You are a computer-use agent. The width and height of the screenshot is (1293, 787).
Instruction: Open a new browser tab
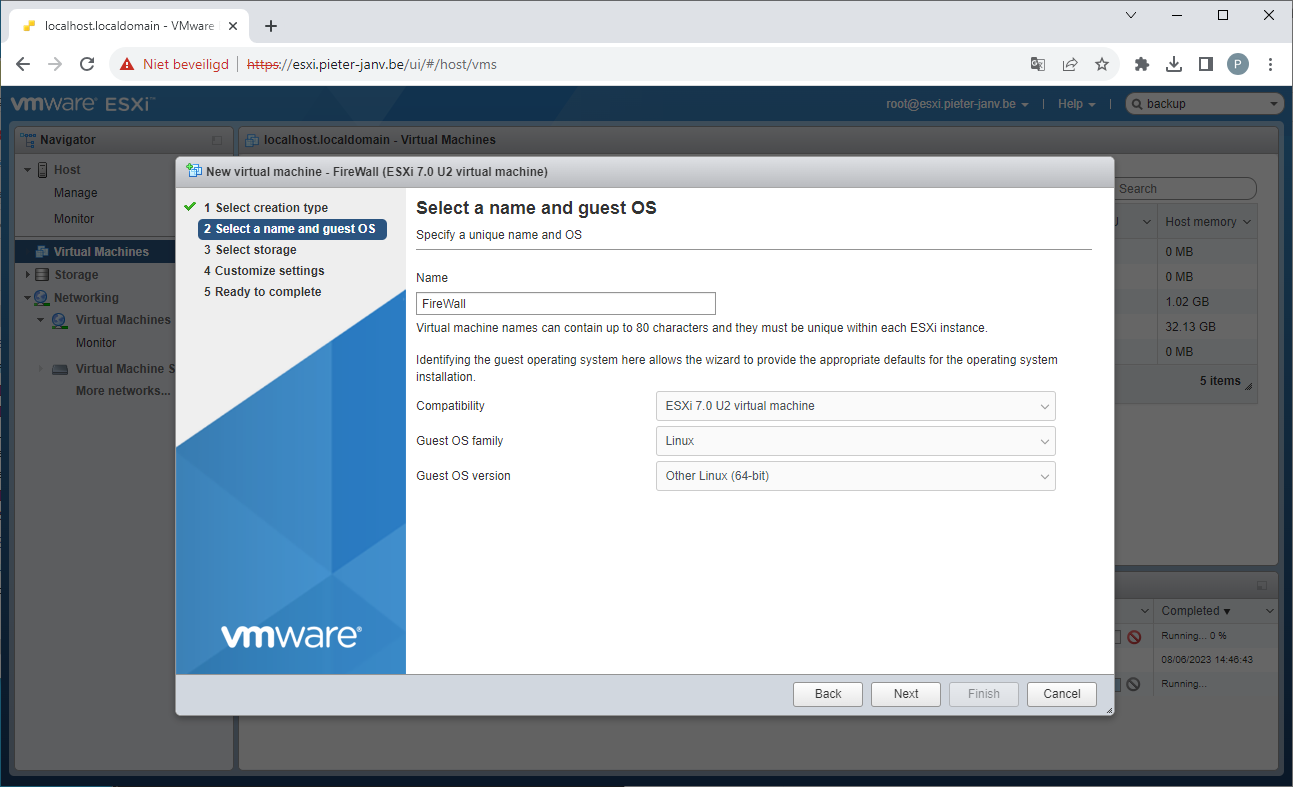[271, 26]
